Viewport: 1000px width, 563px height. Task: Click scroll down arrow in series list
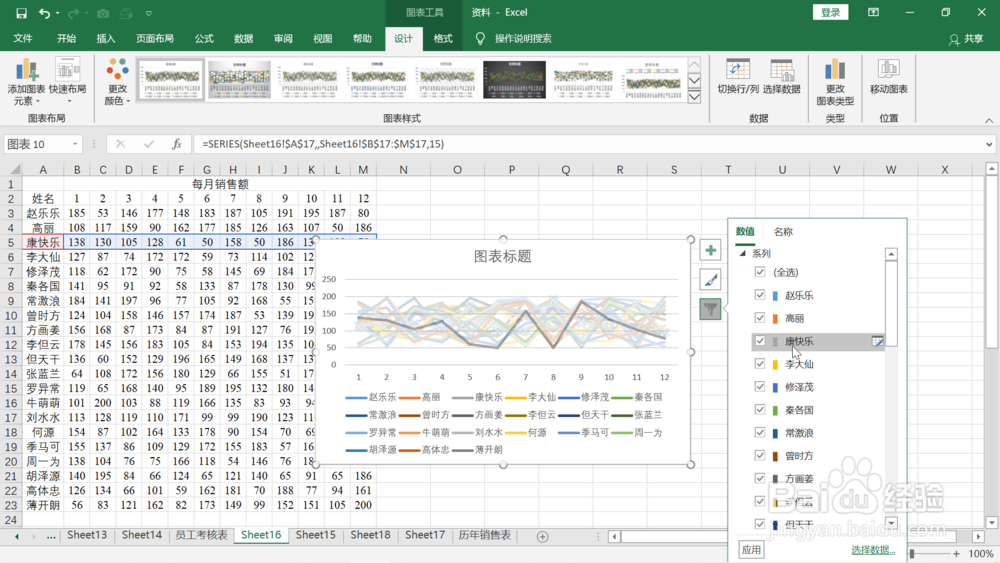click(892, 523)
